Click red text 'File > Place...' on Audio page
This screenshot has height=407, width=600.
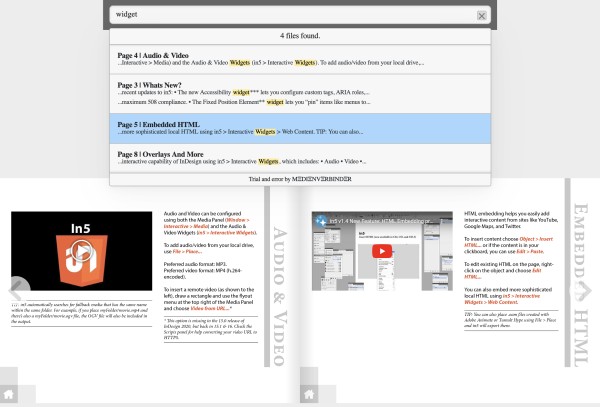188,252
